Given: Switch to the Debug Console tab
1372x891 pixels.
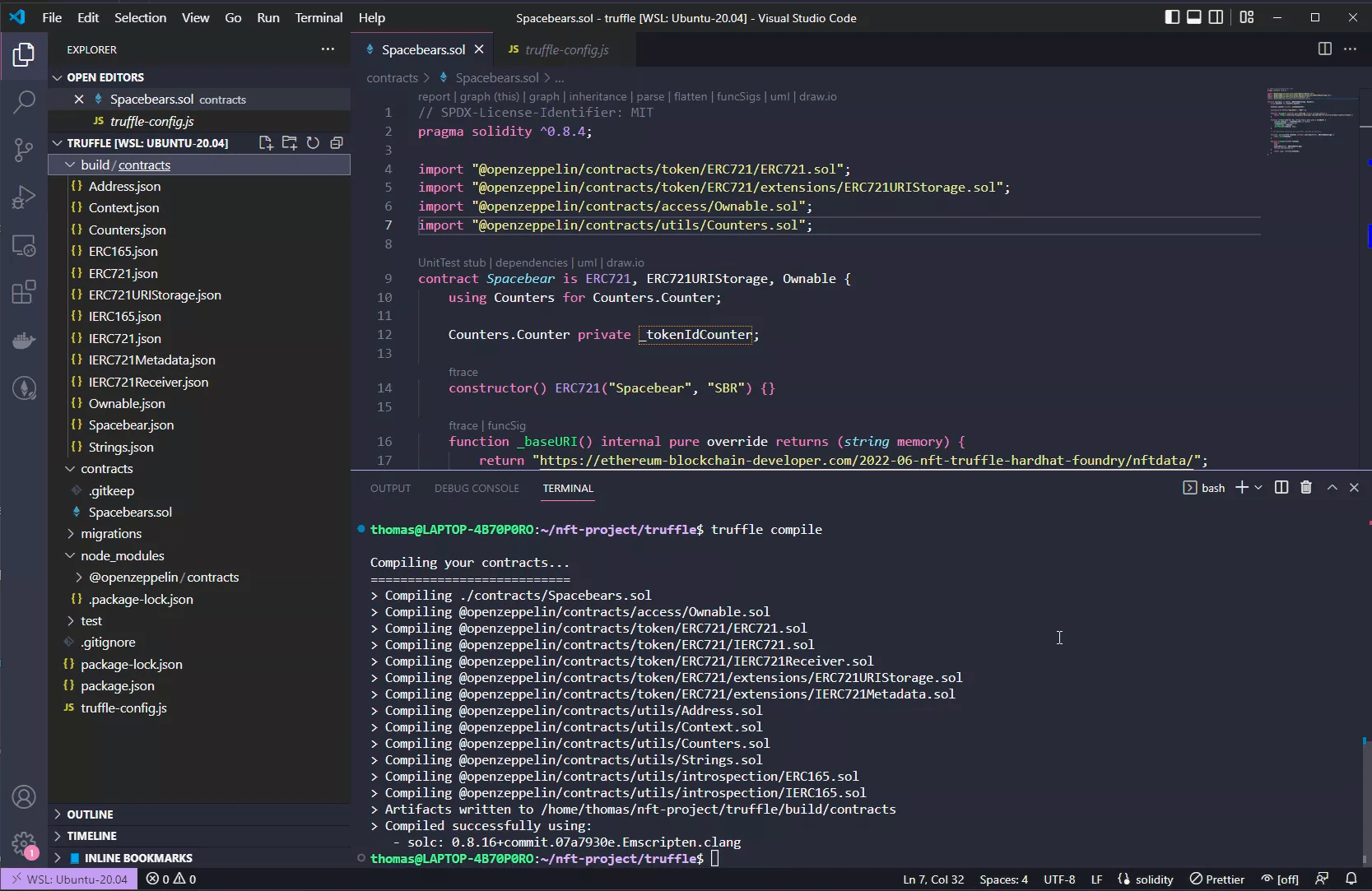Looking at the screenshot, I should (477, 488).
